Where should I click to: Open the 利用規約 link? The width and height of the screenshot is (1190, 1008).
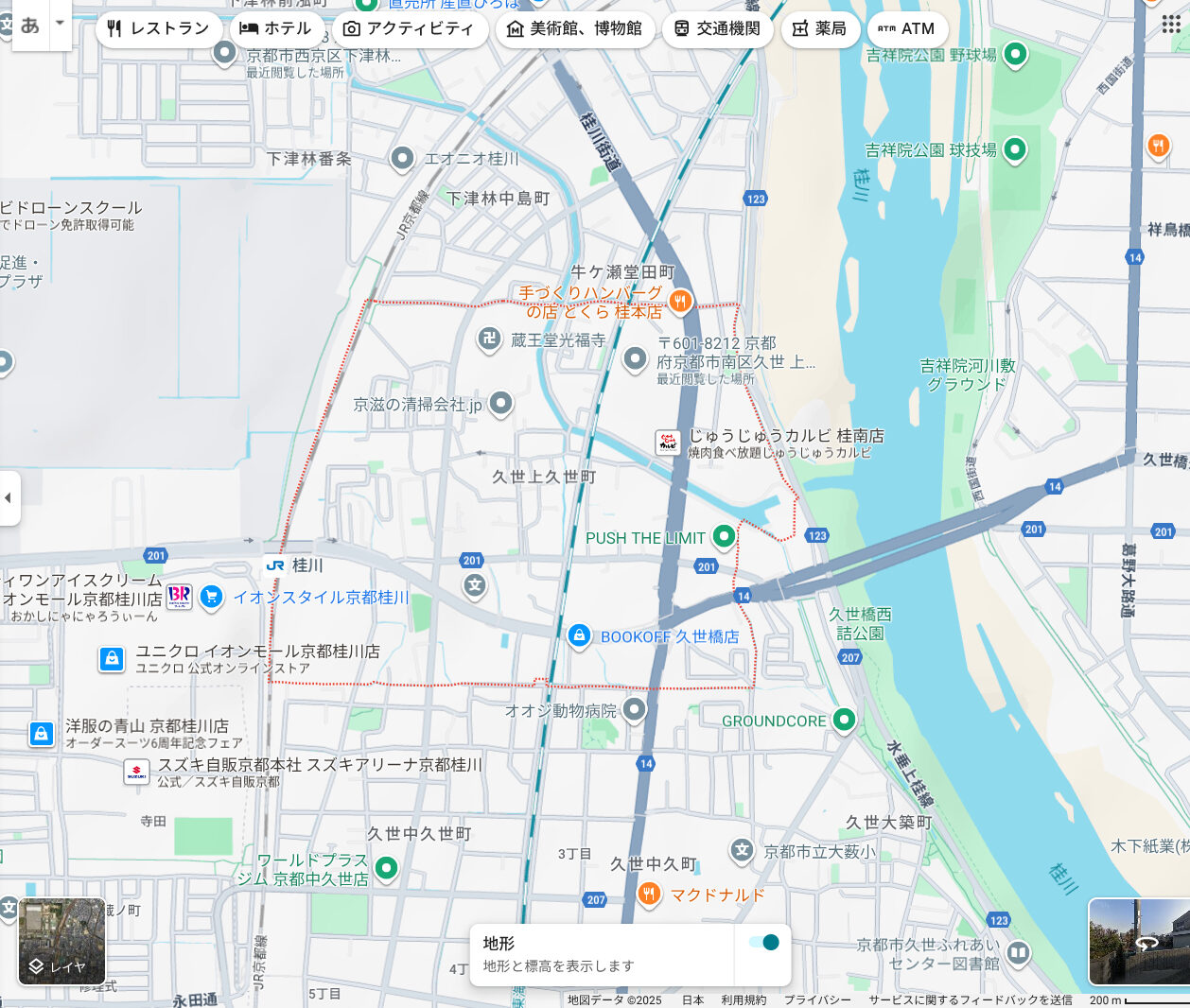pos(744,999)
